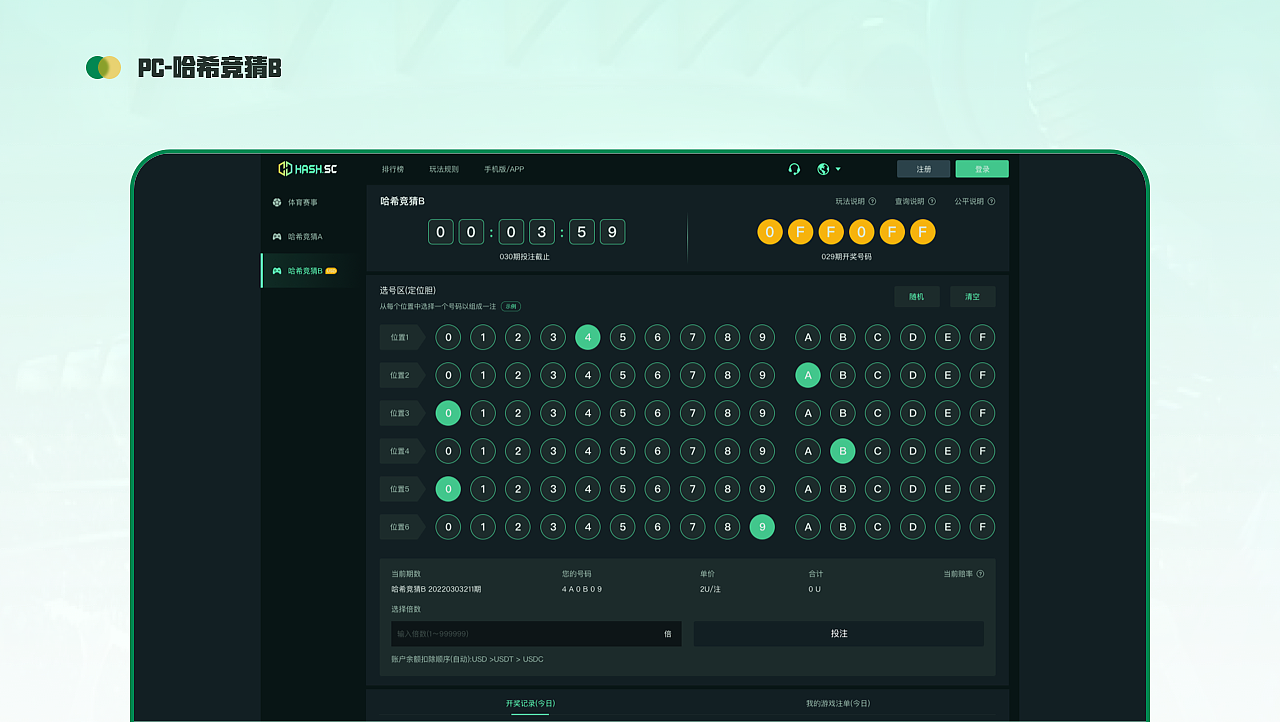Open the 玩法规则 rules menu
Viewport: 1280px width, 722px height.
444,169
